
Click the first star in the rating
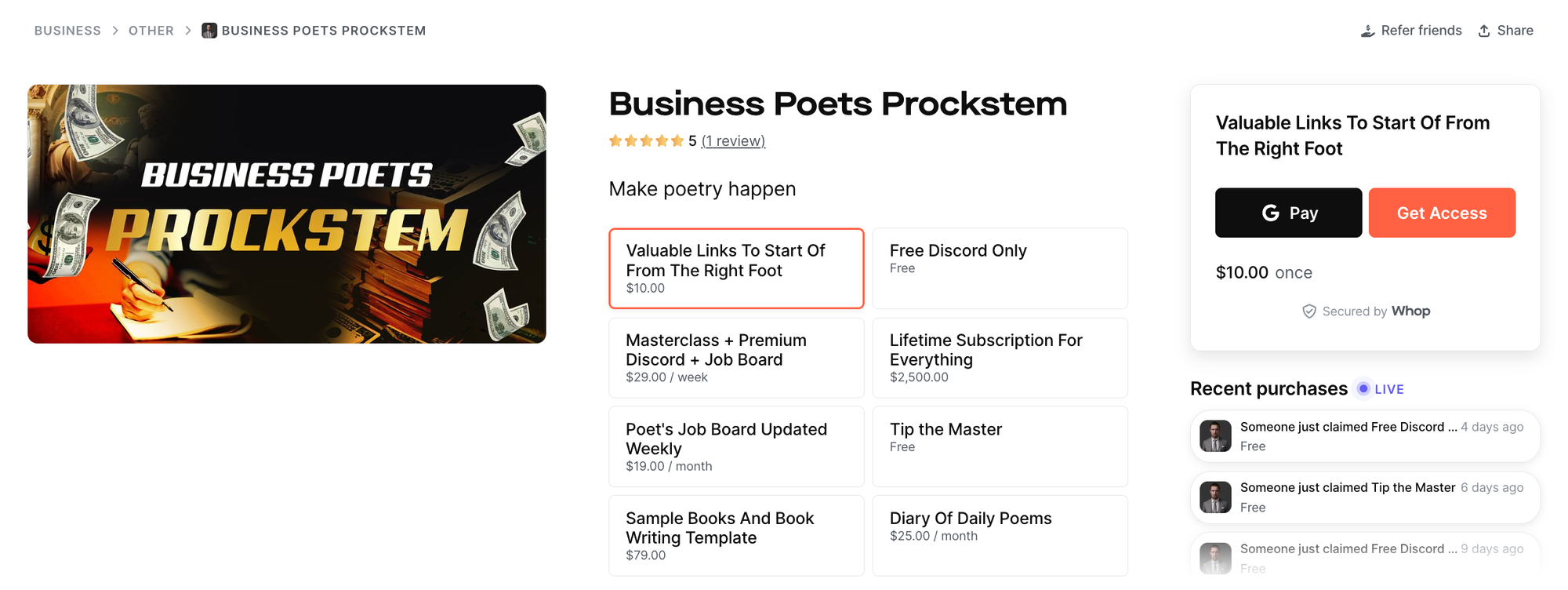(x=615, y=140)
